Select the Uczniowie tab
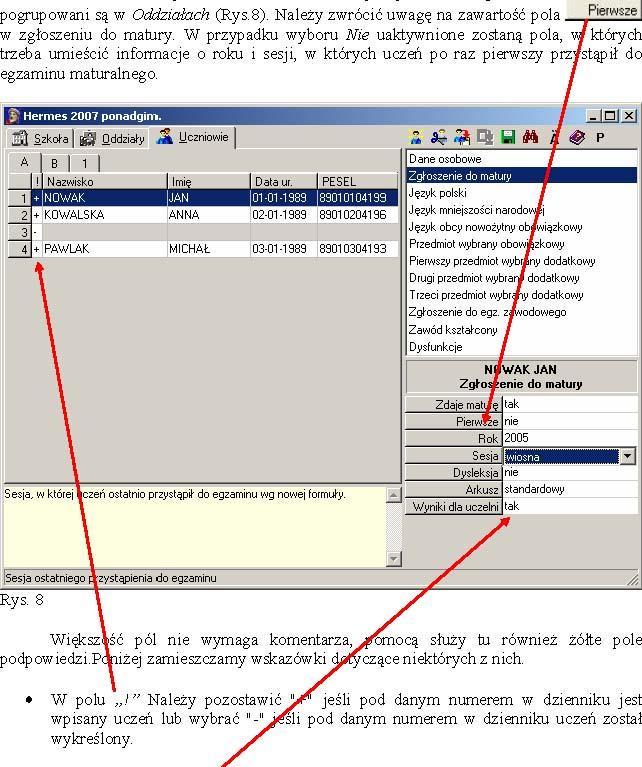This screenshot has width=642, height=767. click(193, 137)
